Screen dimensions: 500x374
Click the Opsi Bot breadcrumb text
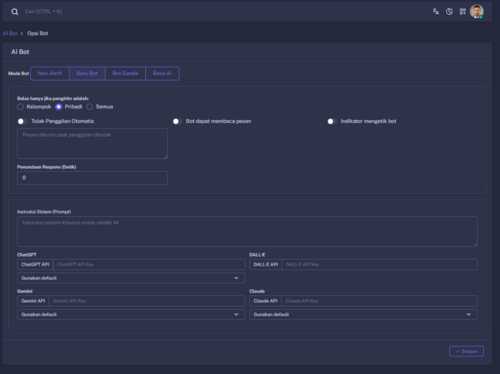[38, 33]
